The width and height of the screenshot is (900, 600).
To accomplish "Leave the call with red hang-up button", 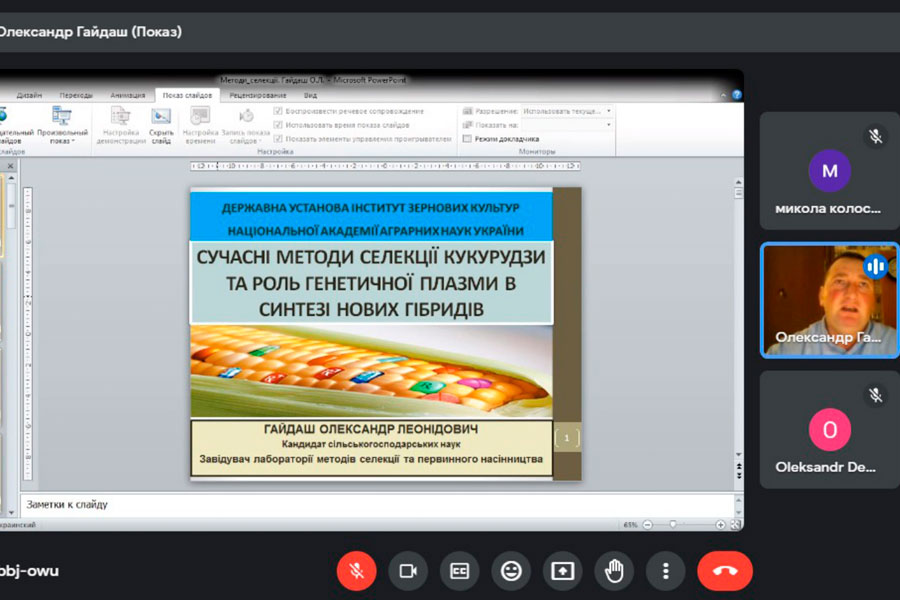I will [x=725, y=570].
